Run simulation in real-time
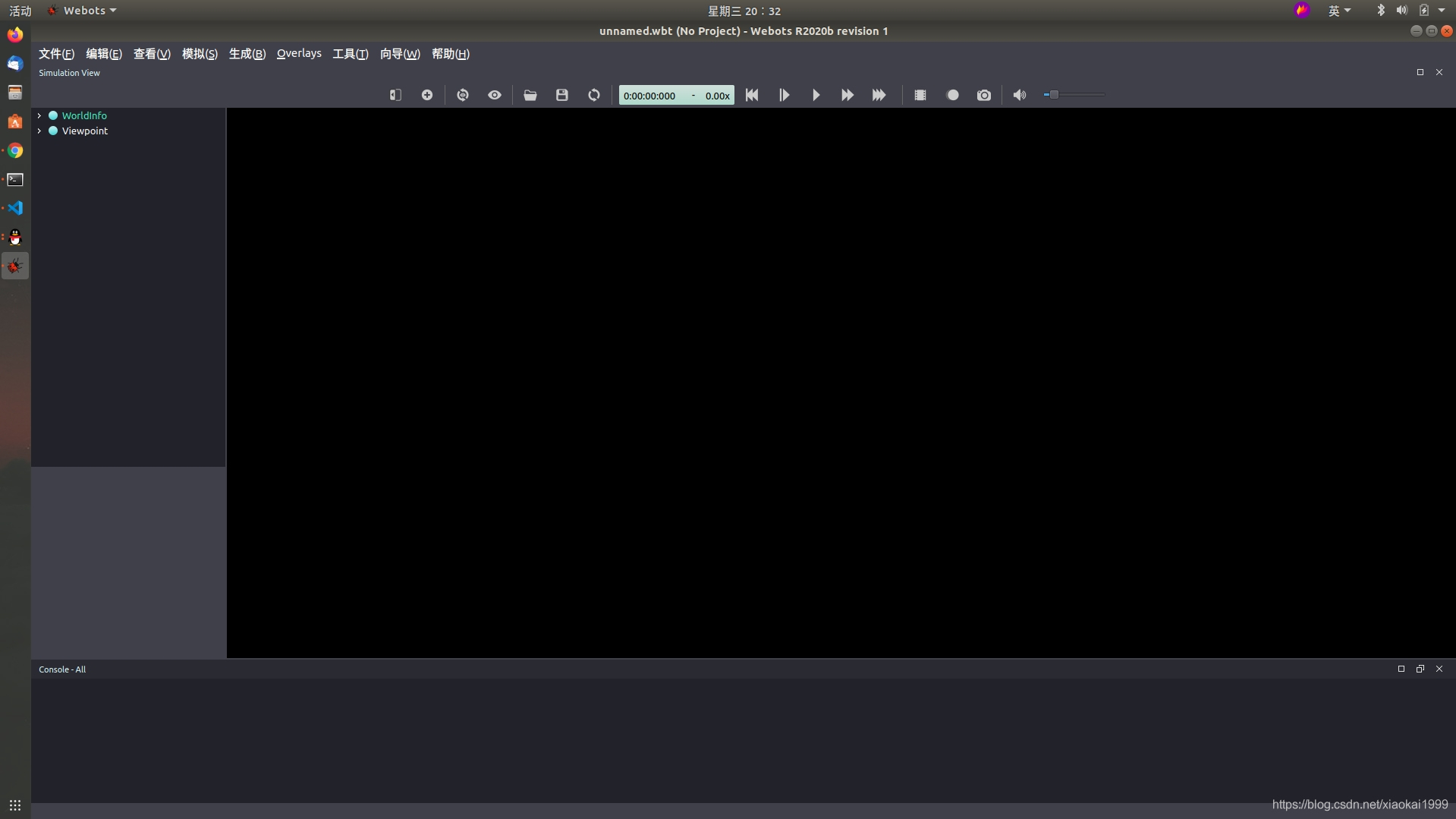This screenshot has width=1456, height=819. [816, 95]
